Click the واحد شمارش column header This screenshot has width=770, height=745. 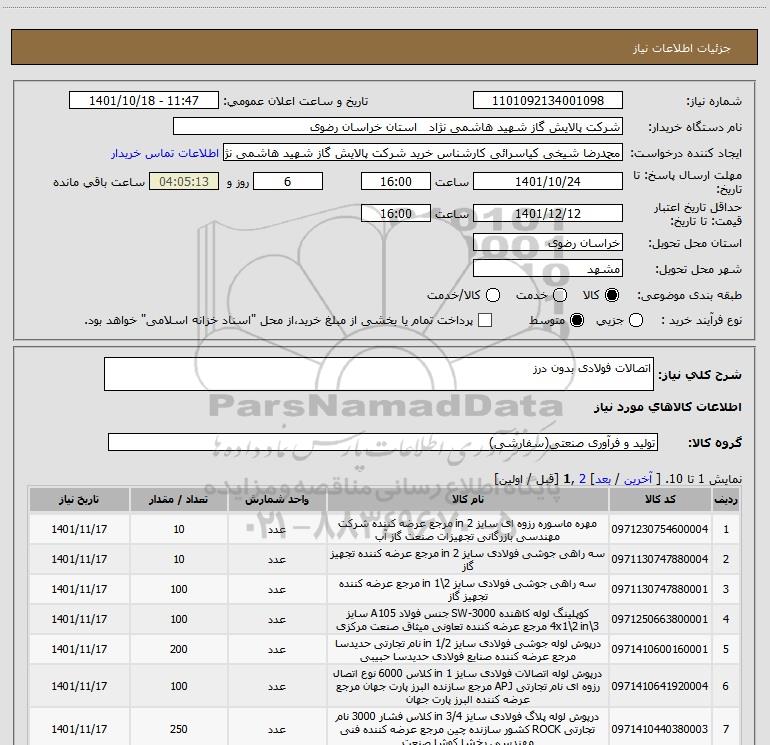pos(277,499)
